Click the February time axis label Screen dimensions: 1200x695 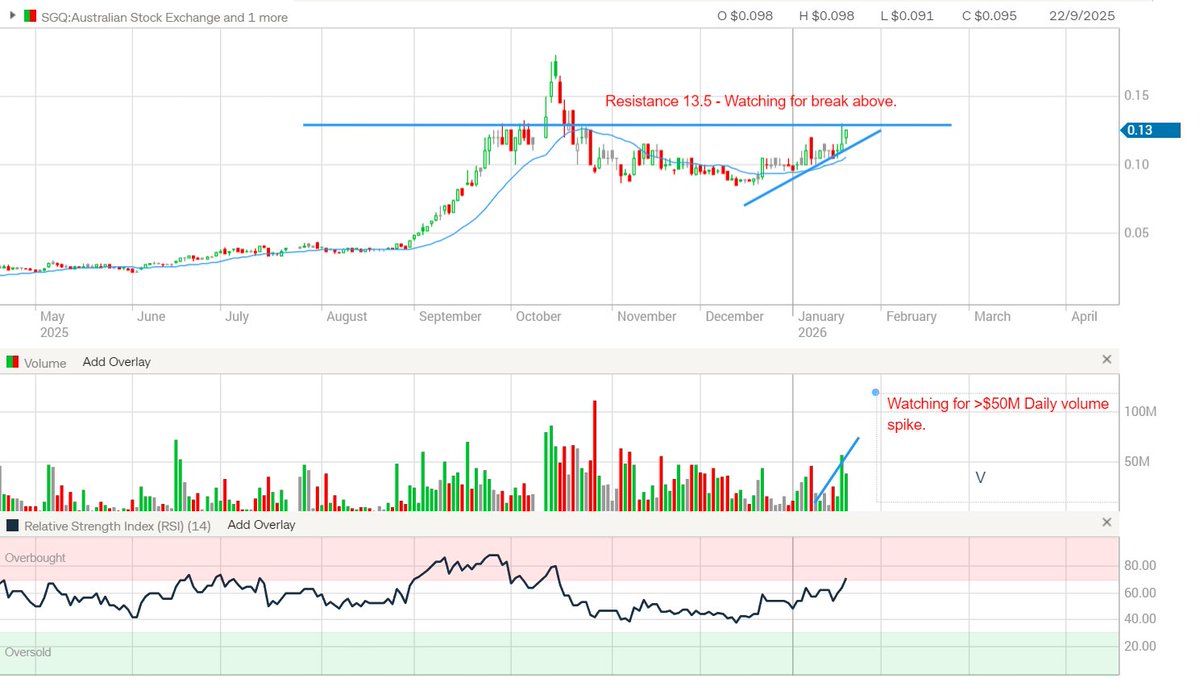pos(911,316)
